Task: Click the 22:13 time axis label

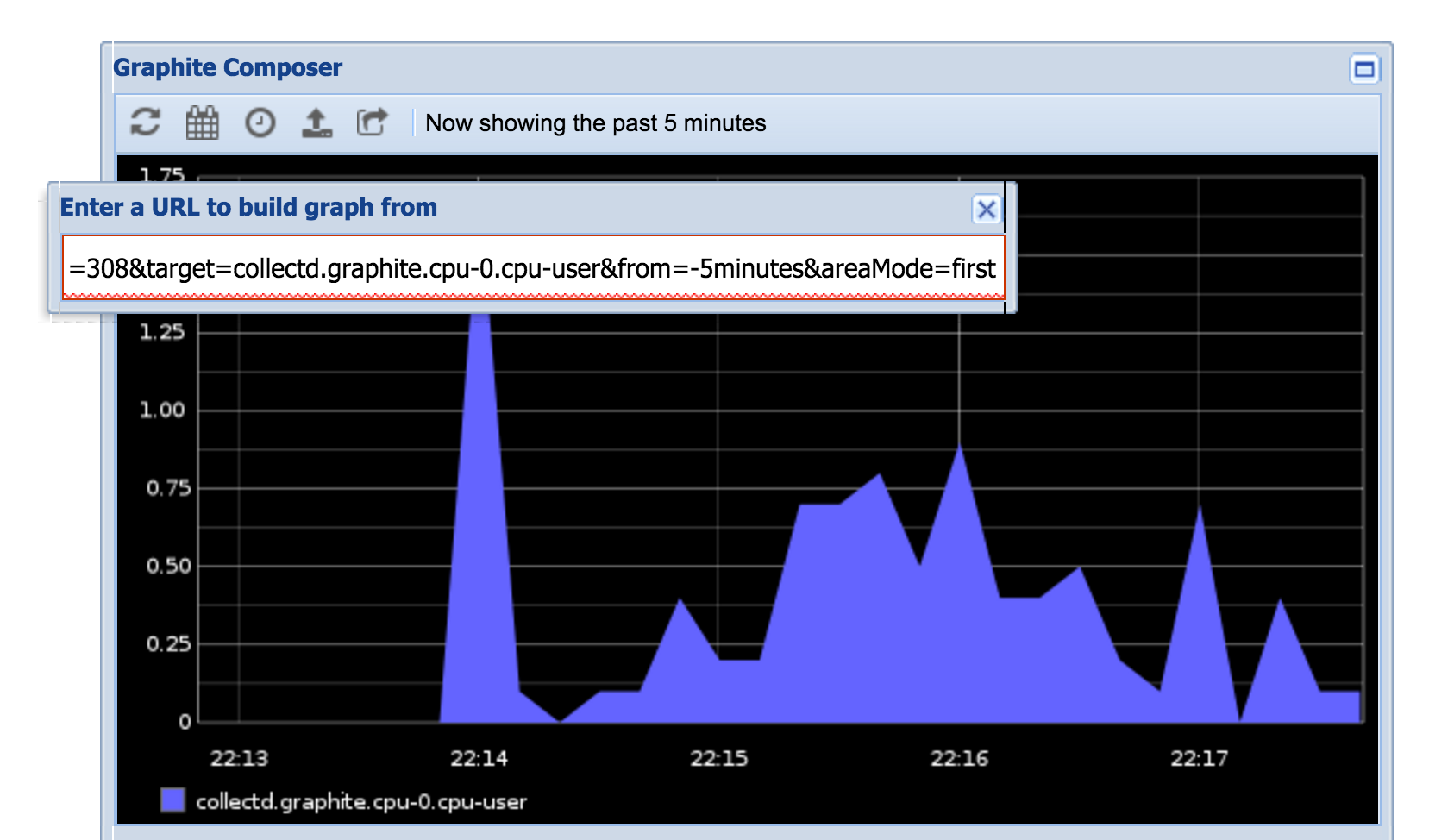Action: [239, 758]
